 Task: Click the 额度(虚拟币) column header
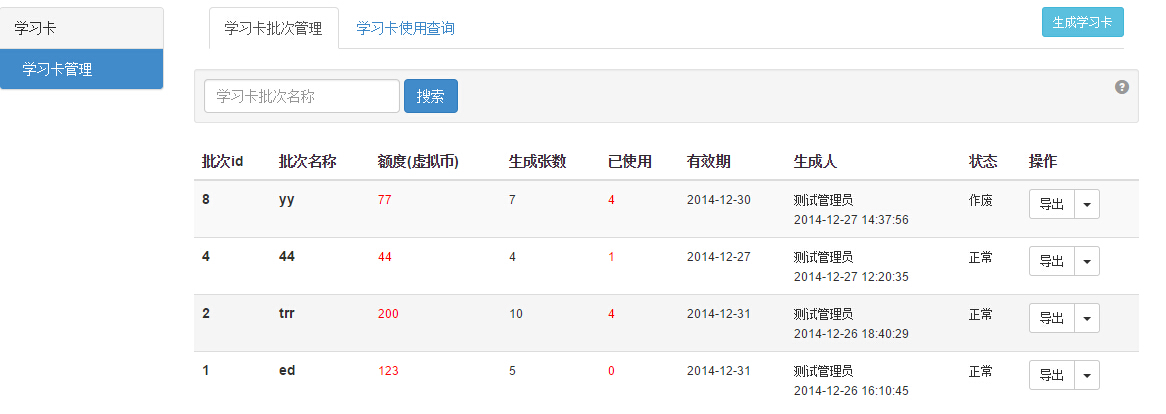pyautogui.click(x=418, y=161)
